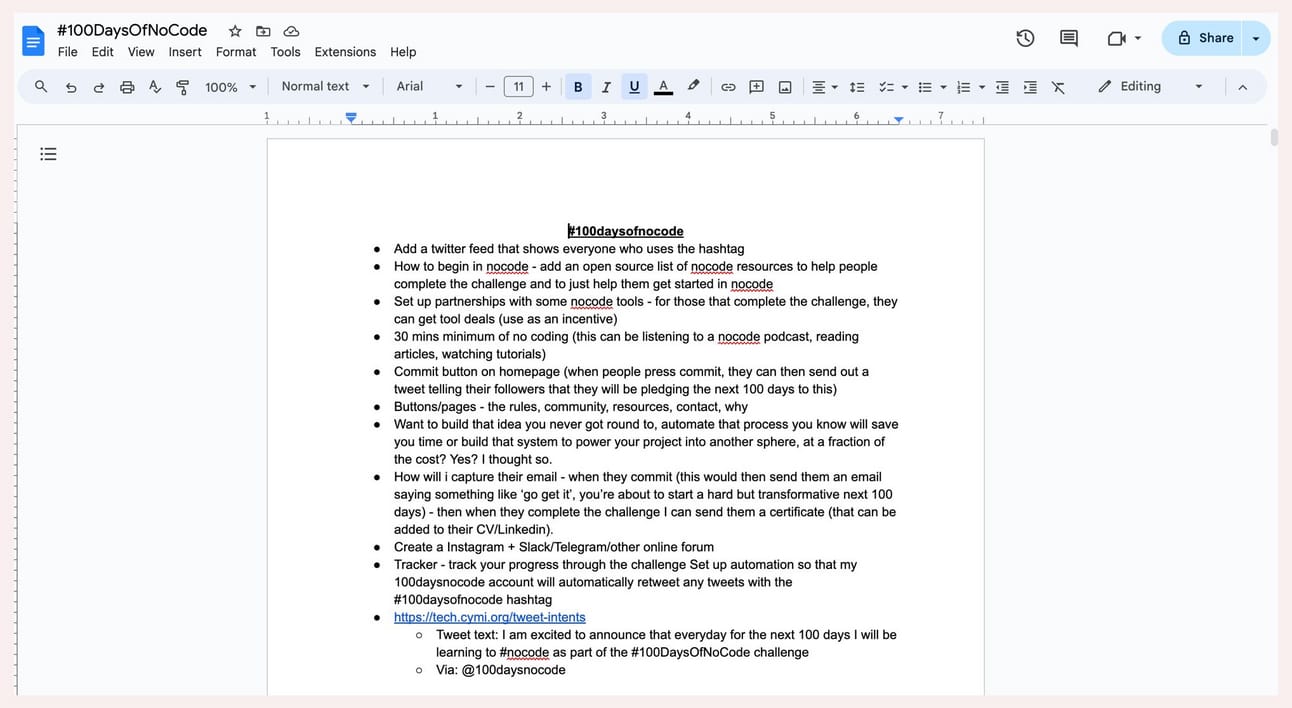Open the zoom 100% dropdown
The image size is (1292, 708).
click(x=231, y=87)
